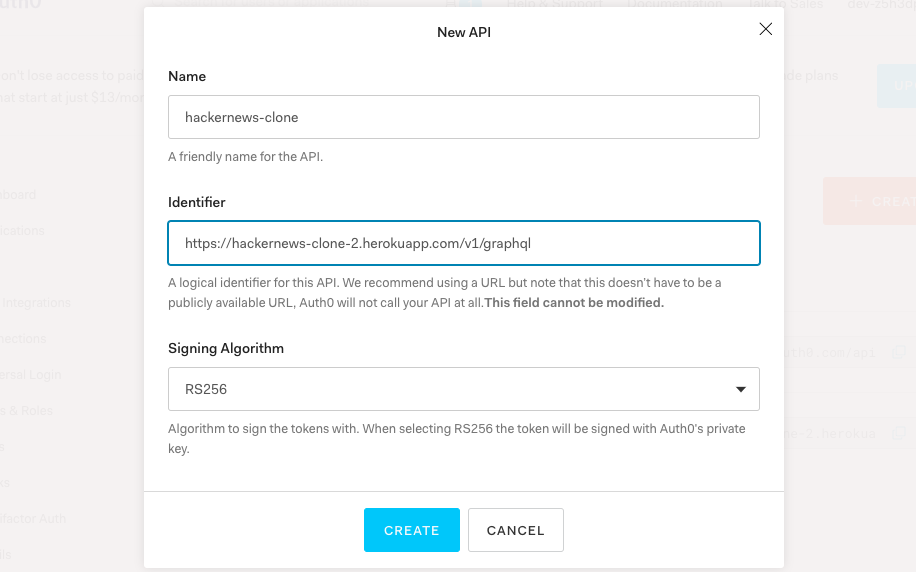Open Connections in the sidebar
916x572 pixels.
[x=23, y=338]
